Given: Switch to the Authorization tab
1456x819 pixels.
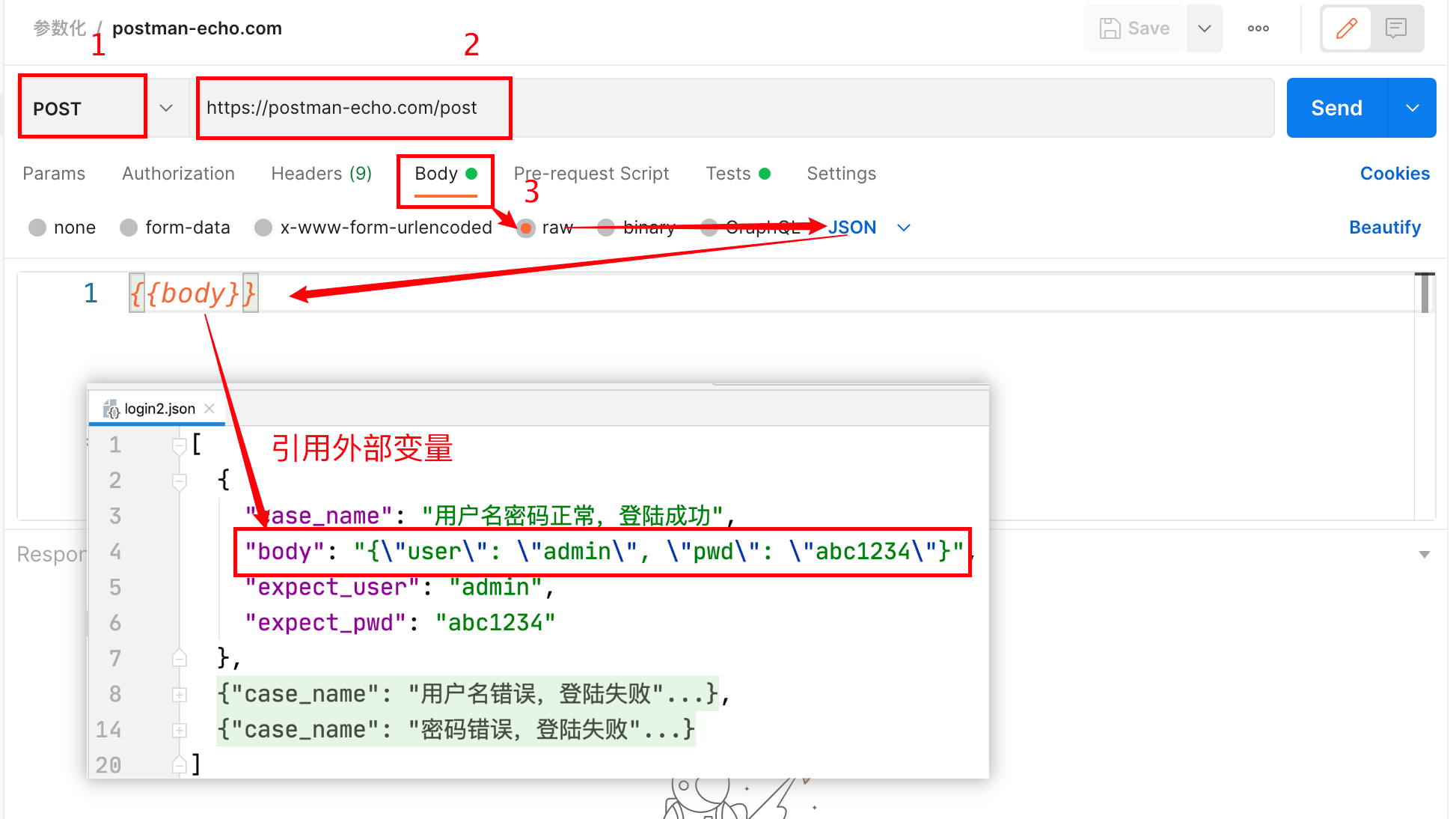Looking at the screenshot, I should coord(178,174).
